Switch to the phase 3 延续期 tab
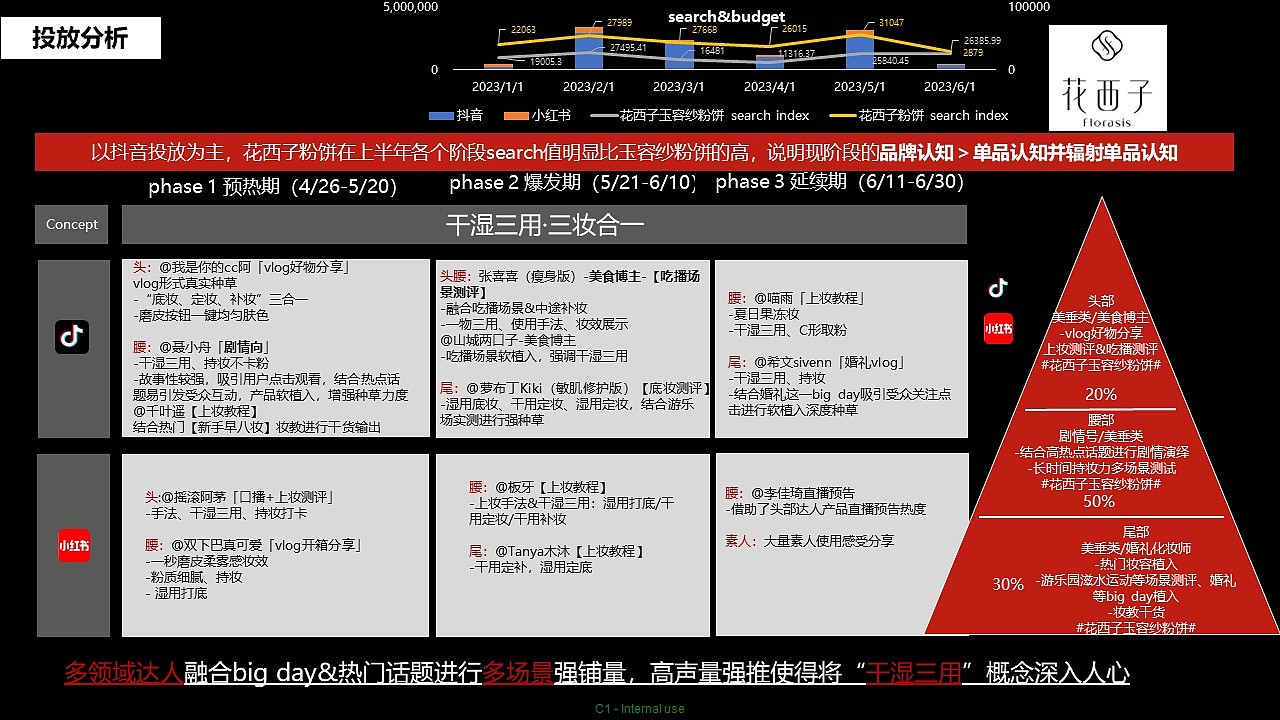Image resolution: width=1280 pixels, height=720 pixels. pos(838,183)
